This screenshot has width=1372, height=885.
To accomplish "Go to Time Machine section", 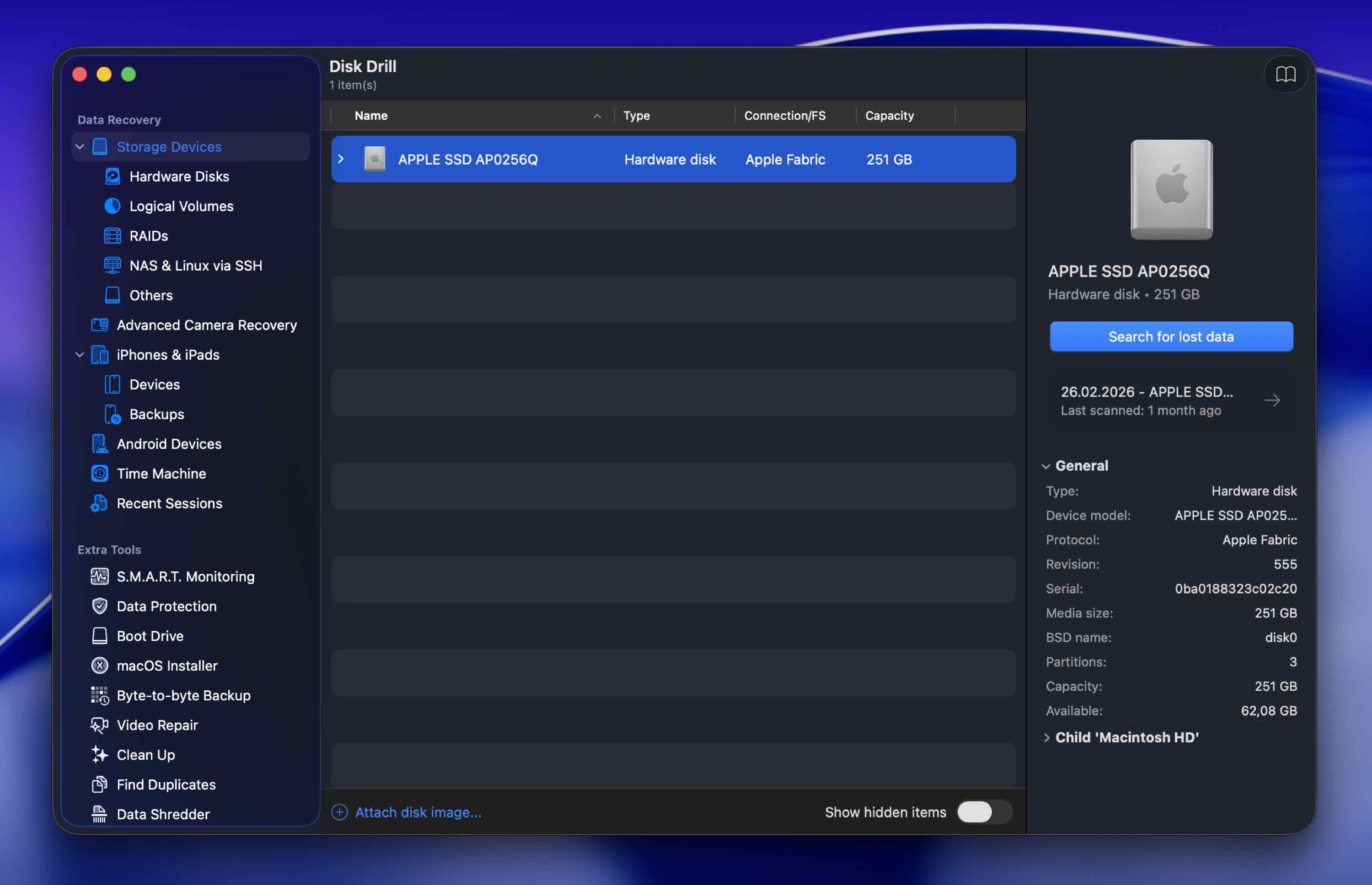I will pos(161,474).
